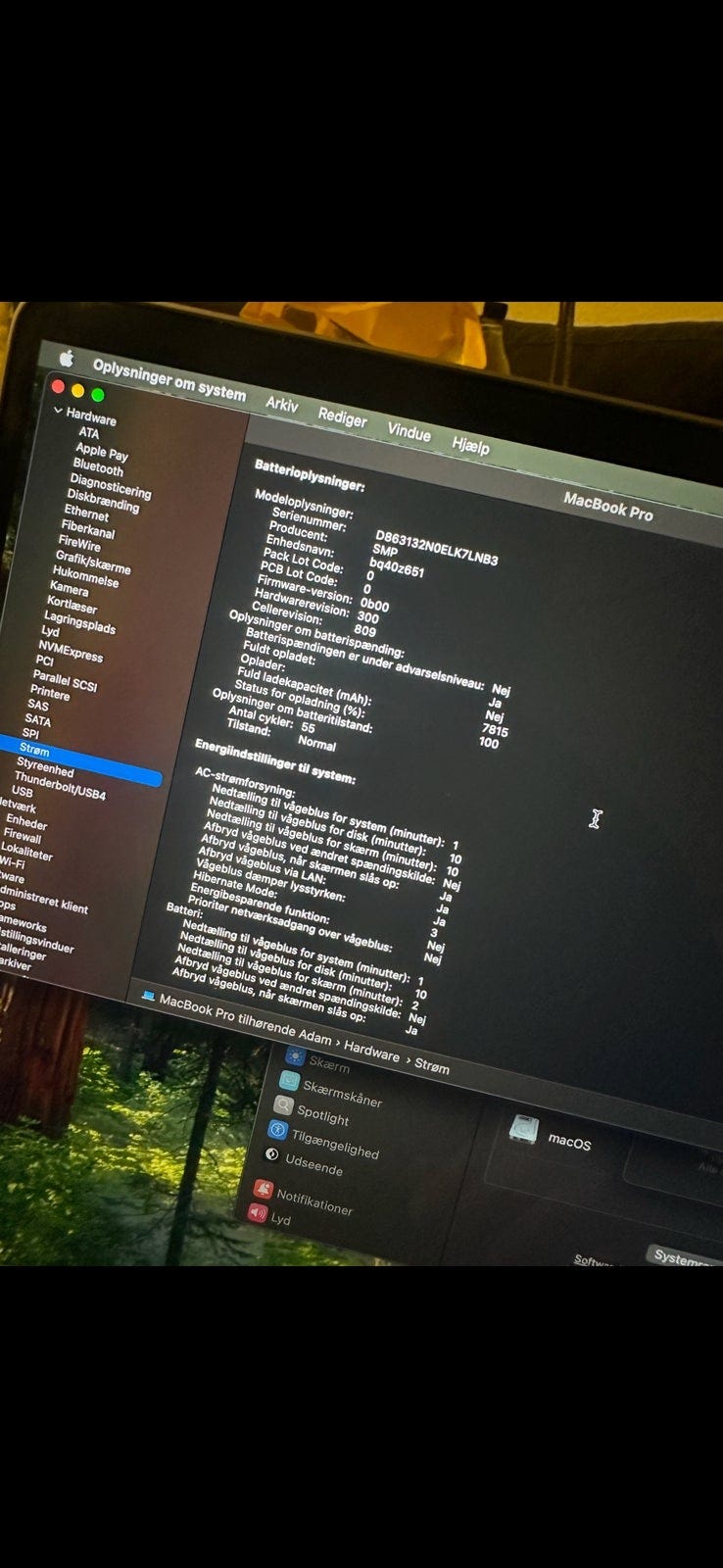This screenshot has width=723, height=1568.
Task: Select Kamera in the sidebar
Action: tap(69, 588)
